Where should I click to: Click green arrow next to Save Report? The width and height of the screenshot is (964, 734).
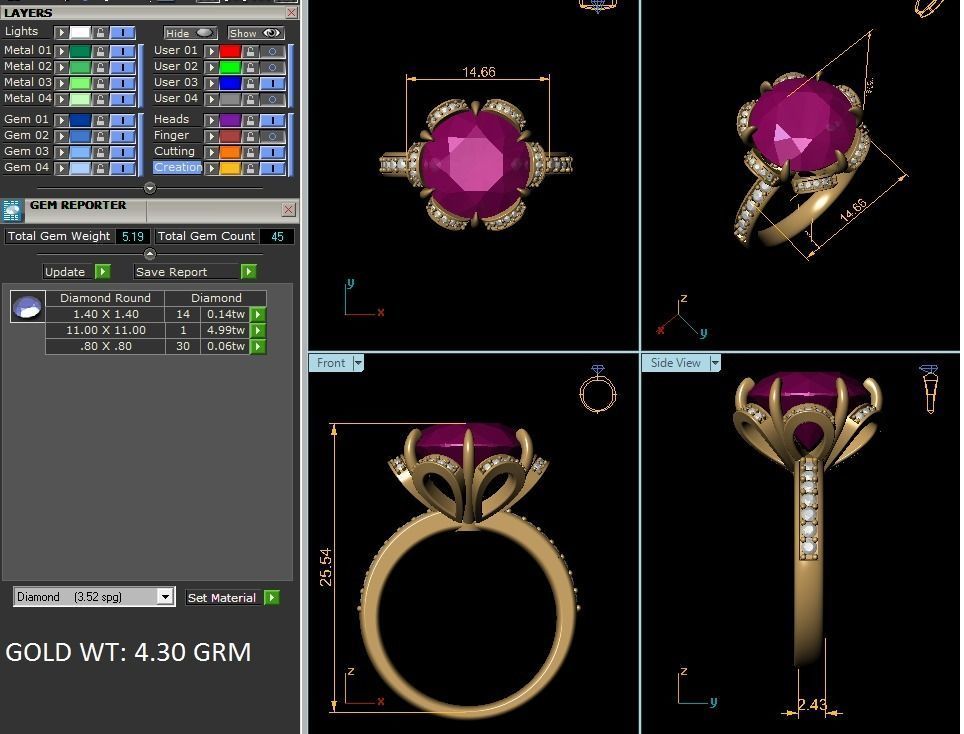coord(248,272)
